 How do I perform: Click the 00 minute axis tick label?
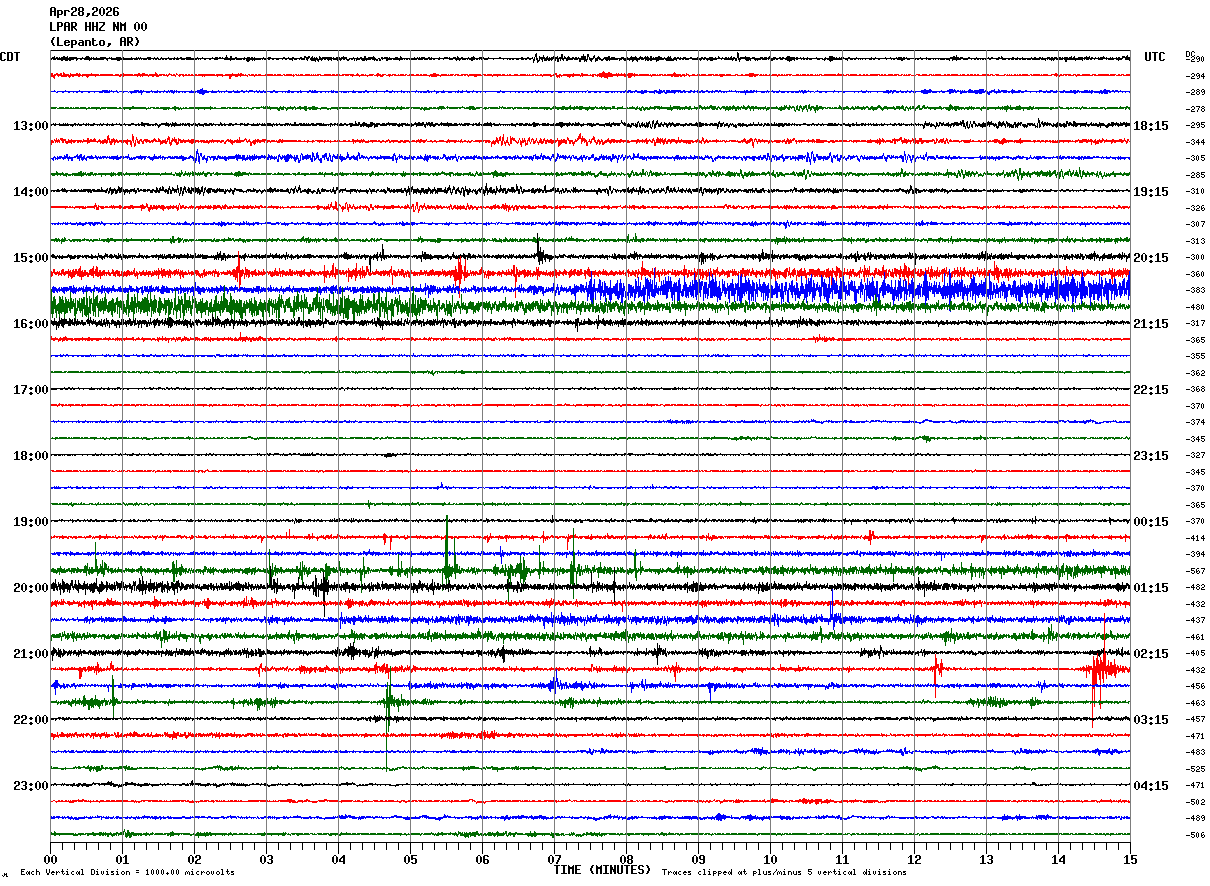pyautogui.click(x=50, y=859)
